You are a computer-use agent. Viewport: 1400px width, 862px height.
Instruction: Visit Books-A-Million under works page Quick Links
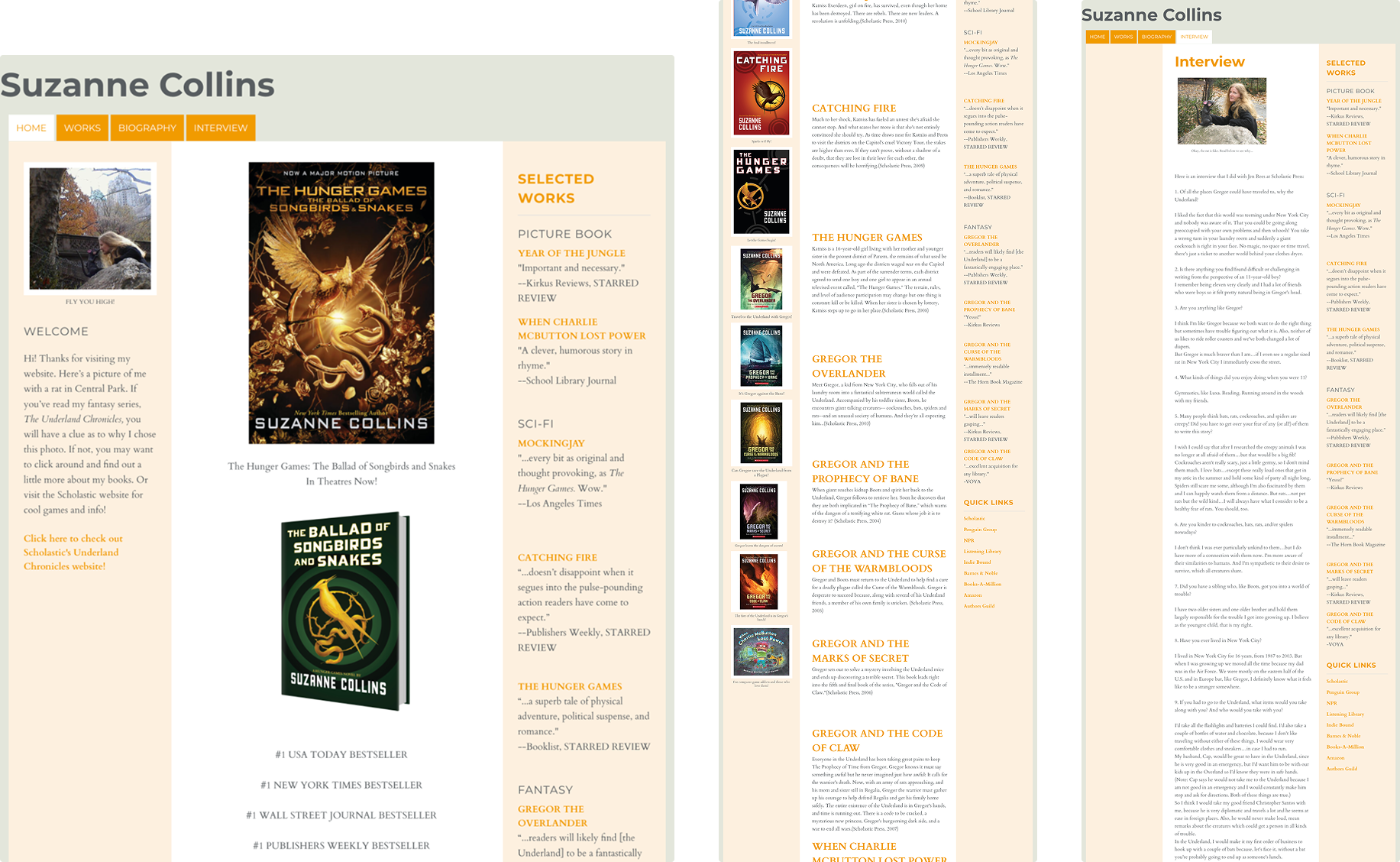tap(982, 584)
